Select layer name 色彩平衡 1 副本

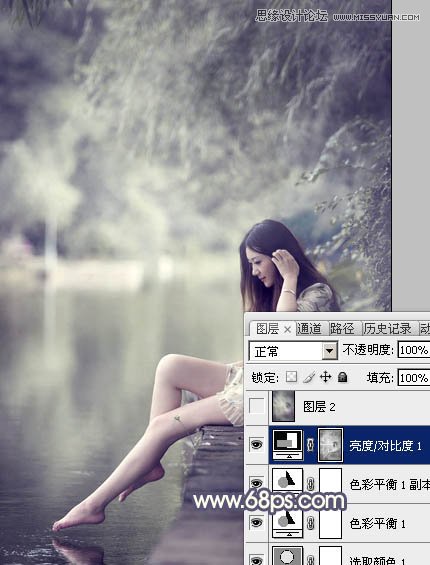click(390, 485)
